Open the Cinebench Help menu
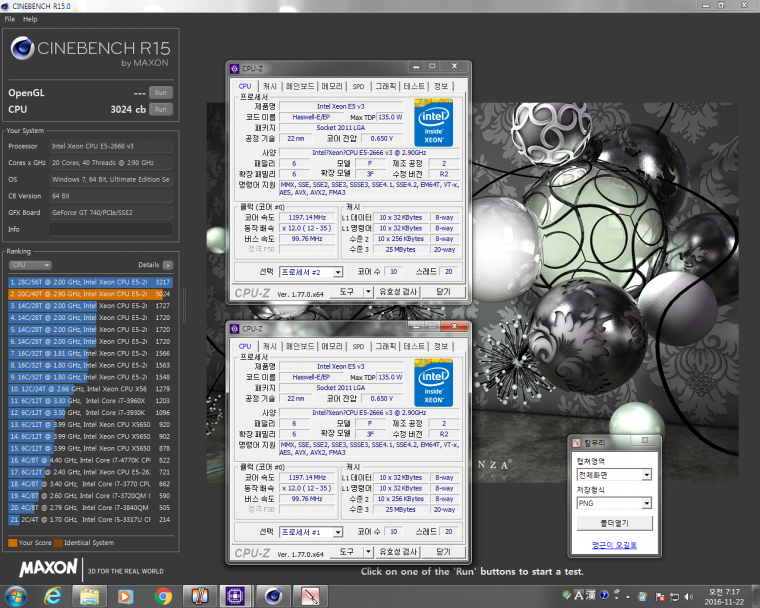 click(30, 19)
